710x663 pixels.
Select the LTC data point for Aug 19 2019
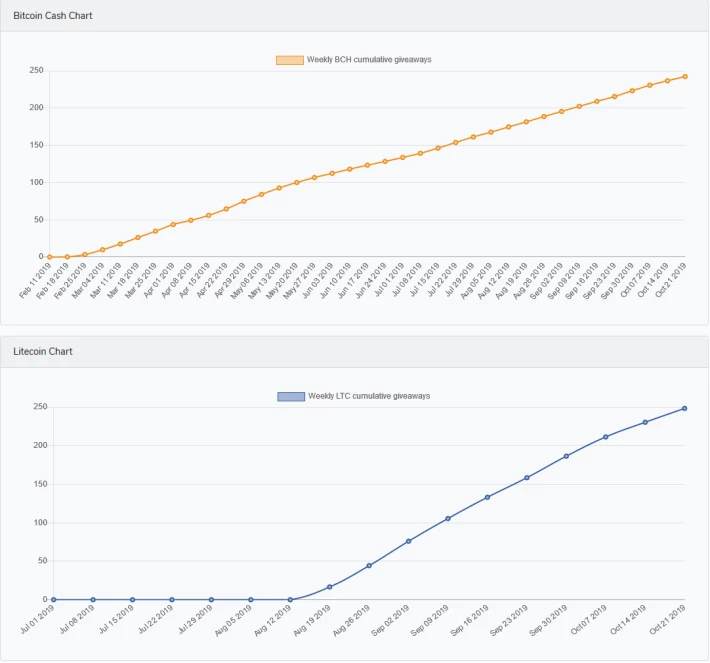330,587
